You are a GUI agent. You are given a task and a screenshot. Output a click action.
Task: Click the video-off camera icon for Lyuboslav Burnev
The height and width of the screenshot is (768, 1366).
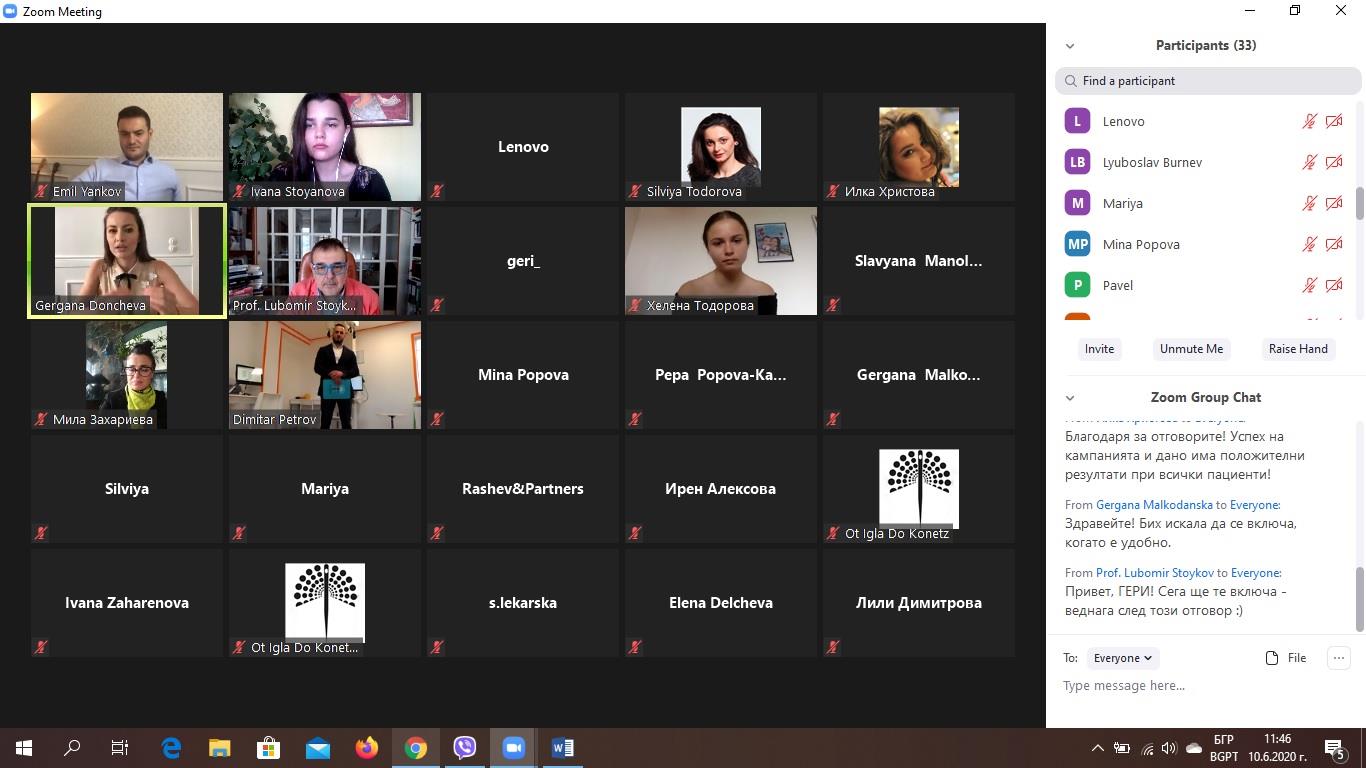tap(1333, 162)
